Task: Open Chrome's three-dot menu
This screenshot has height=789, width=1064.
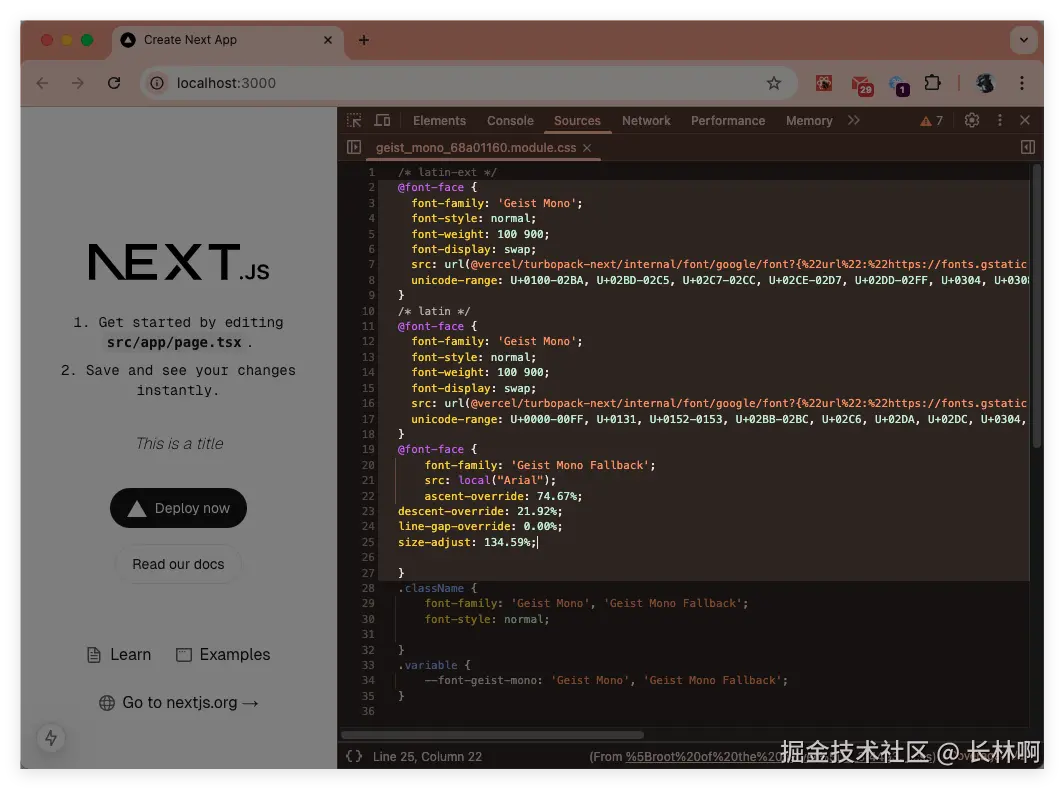Action: [1021, 83]
